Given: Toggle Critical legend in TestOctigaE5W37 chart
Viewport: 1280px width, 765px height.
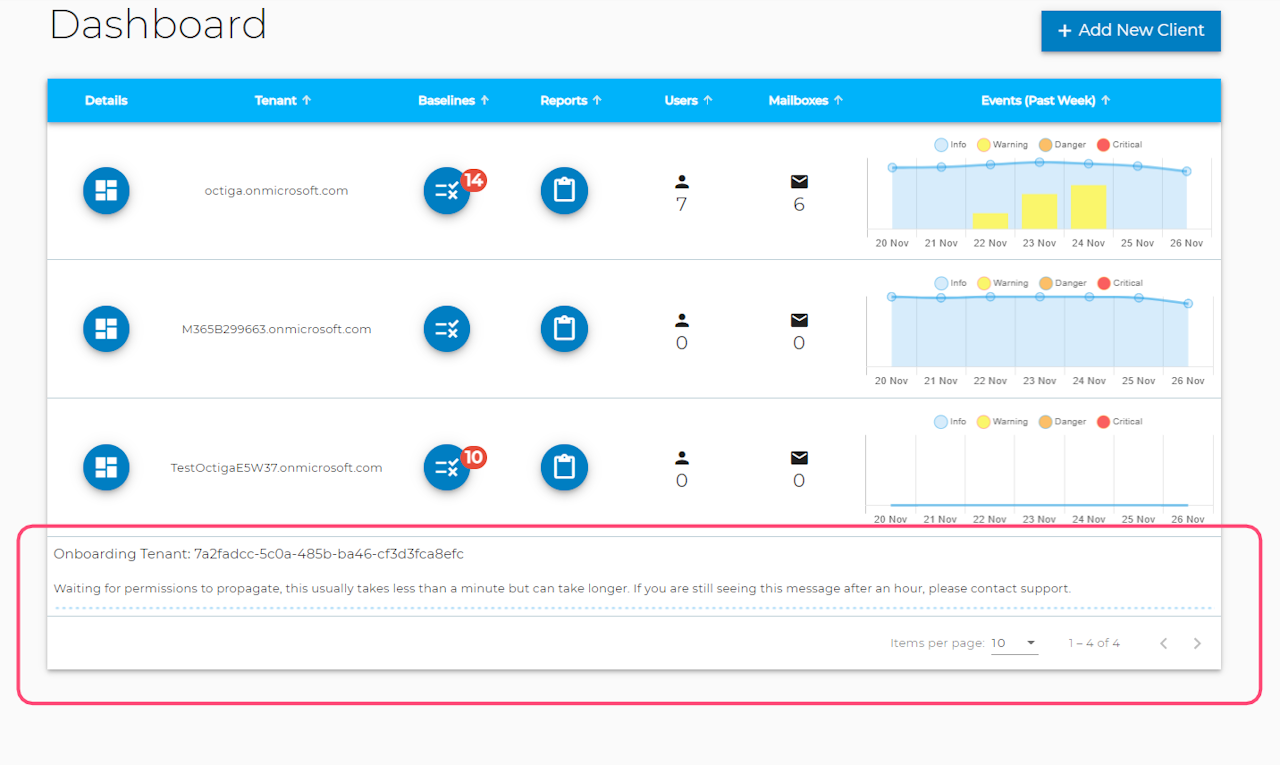Looking at the screenshot, I should 1119,421.
